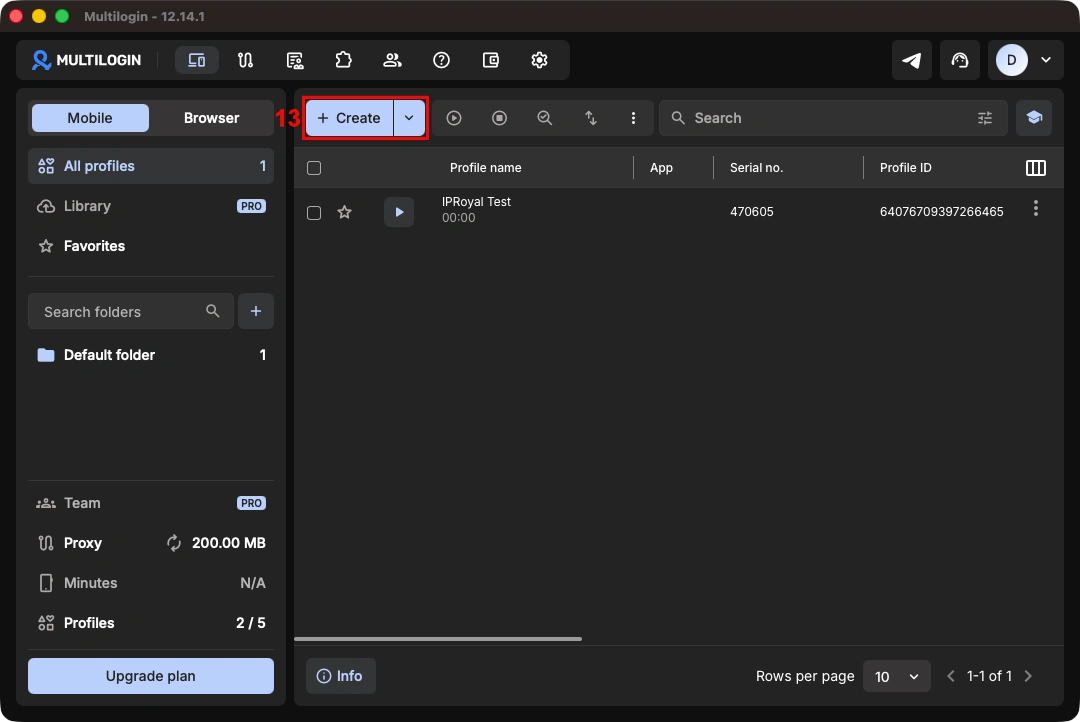Go to previous page of profiles
The width and height of the screenshot is (1080, 722).
coord(951,677)
